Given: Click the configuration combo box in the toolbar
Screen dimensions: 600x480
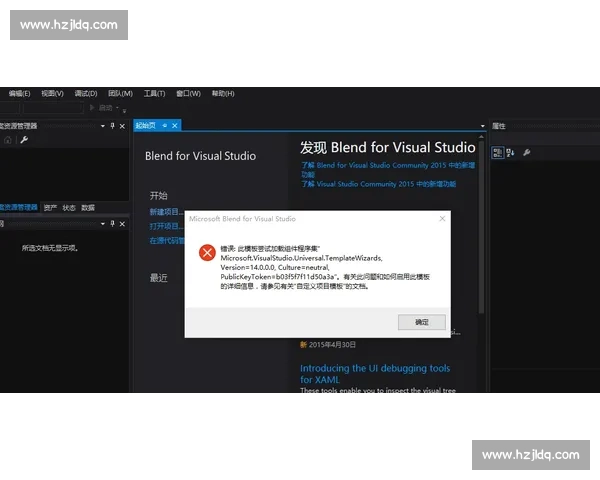Looking at the screenshot, I should pos(53,108).
